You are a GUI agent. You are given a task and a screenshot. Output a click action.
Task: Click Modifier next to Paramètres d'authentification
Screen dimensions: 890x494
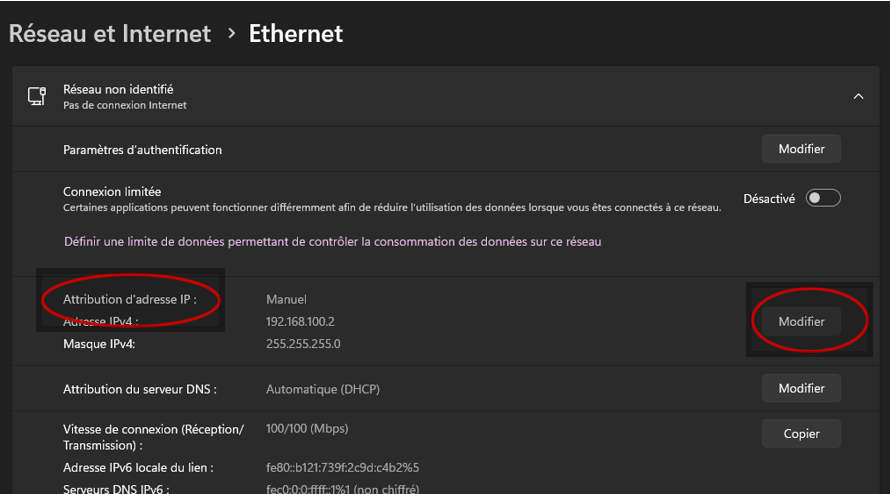801,149
